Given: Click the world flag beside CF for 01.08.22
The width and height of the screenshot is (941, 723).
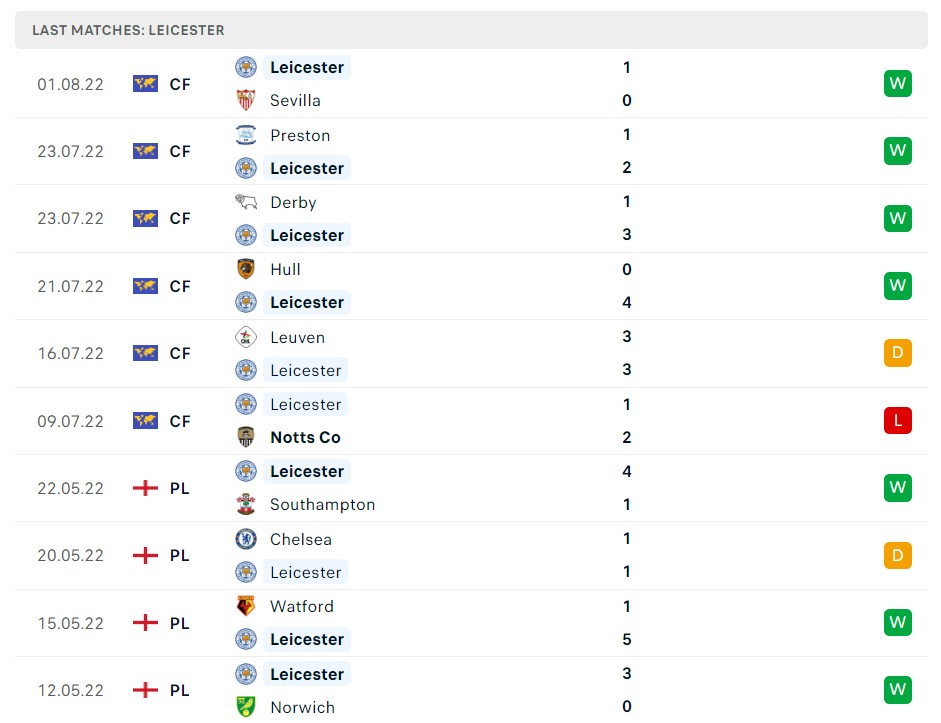Looking at the screenshot, I should point(146,84).
